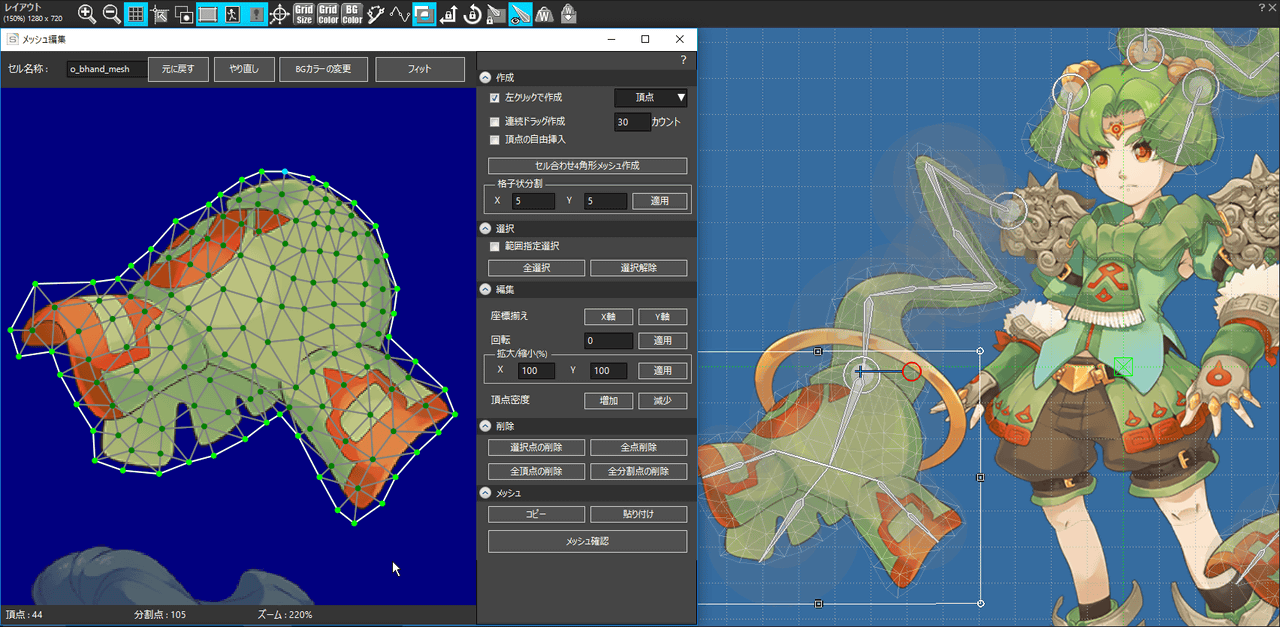Toggle the highlighted layered-rectangle icon
This screenshot has height=627, width=1280.
(x=424, y=14)
